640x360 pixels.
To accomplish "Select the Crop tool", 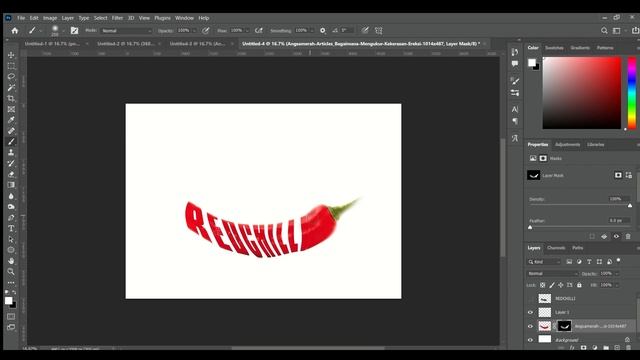I will tap(11, 98).
